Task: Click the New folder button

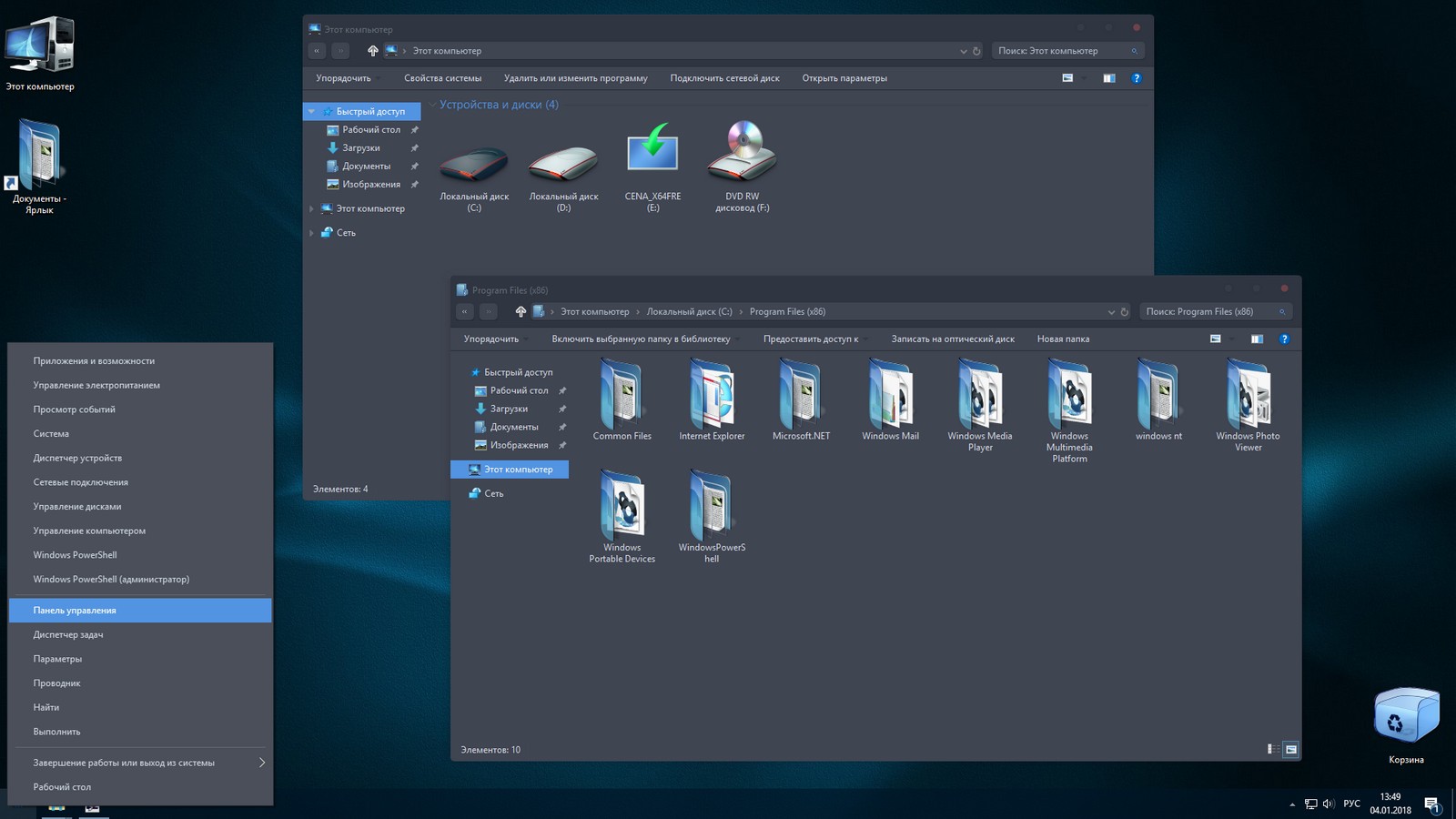Action: 1063,339
